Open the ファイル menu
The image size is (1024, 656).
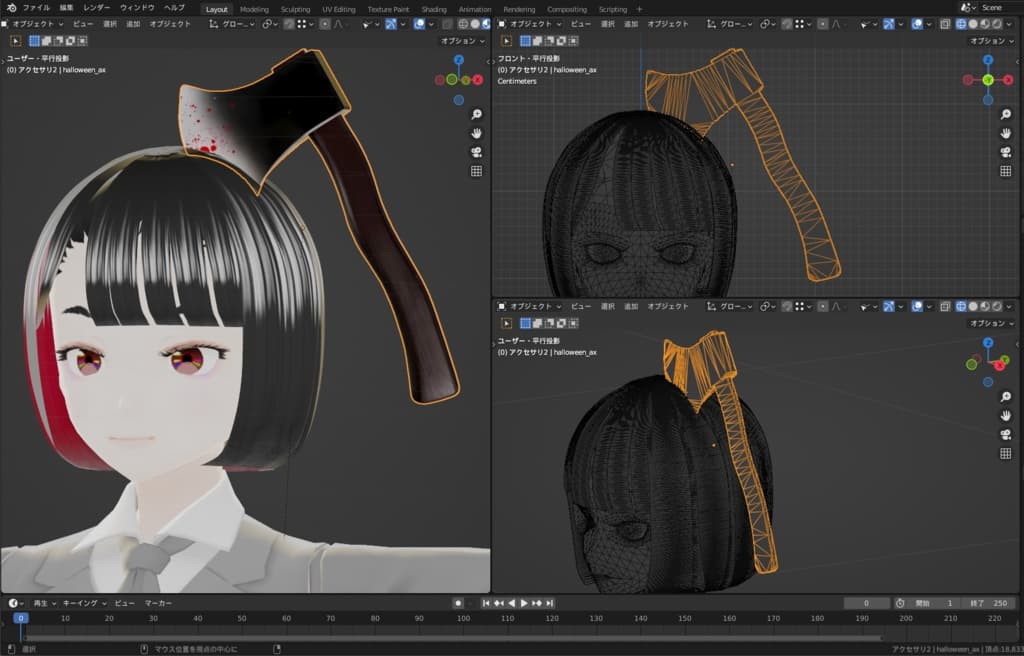(x=36, y=8)
